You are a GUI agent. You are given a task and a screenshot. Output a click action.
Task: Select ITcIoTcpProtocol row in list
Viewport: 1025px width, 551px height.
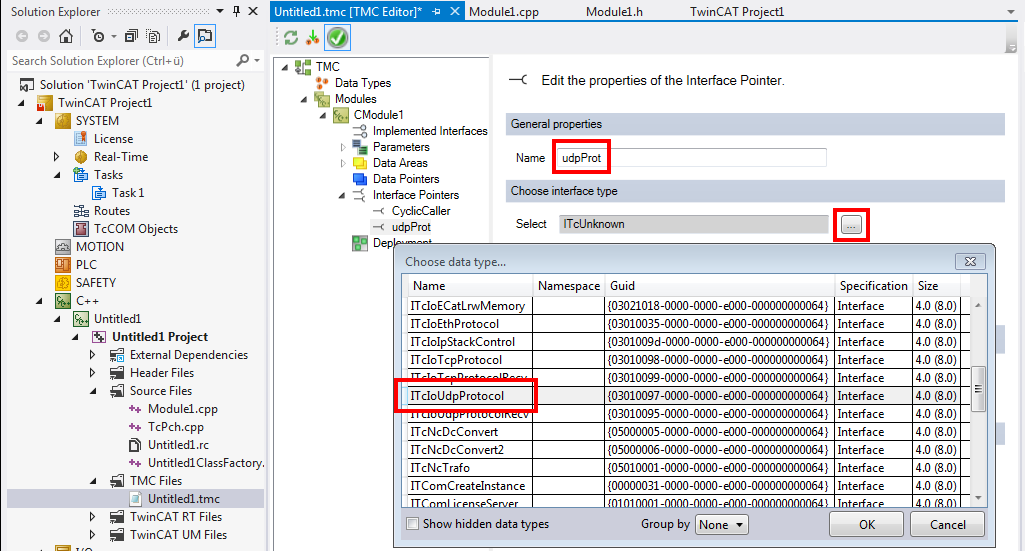(684, 359)
